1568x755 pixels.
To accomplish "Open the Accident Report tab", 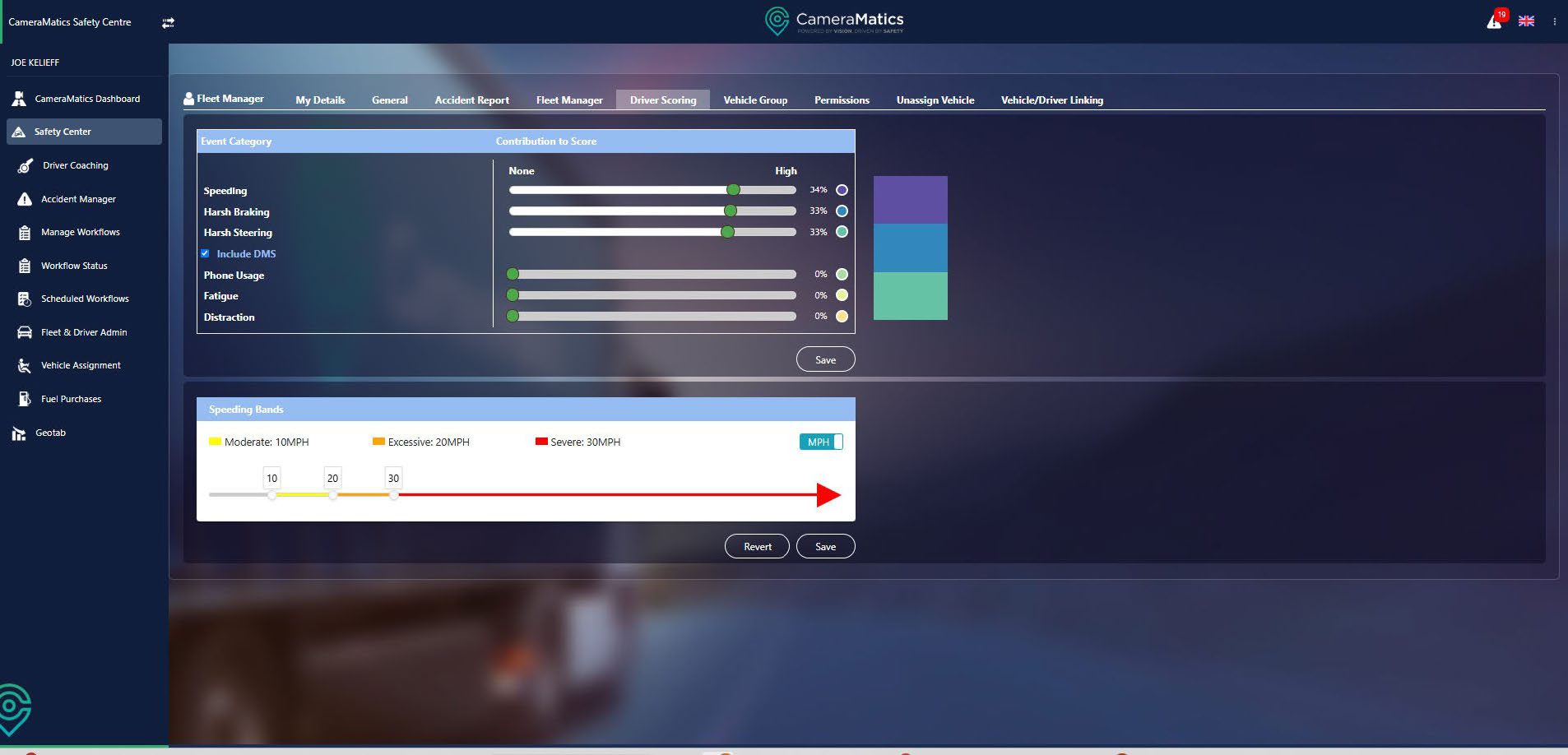I will pyautogui.click(x=471, y=100).
